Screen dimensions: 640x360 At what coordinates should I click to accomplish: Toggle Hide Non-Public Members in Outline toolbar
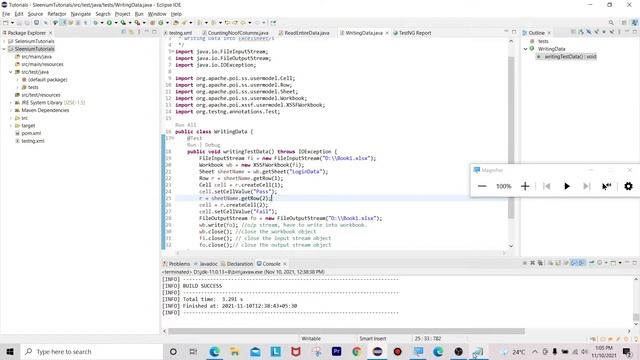604,32
